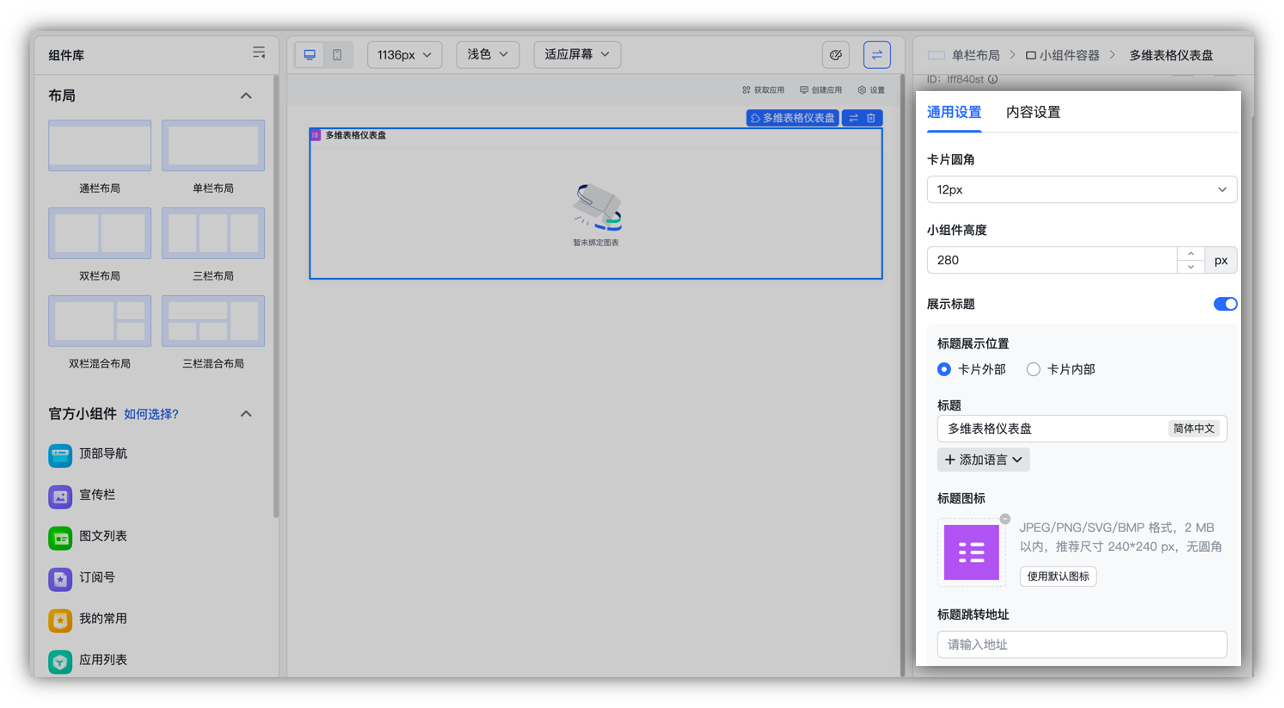Open the 如何选择? help link
The width and height of the screenshot is (1284, 708).
tap(151, 414)
